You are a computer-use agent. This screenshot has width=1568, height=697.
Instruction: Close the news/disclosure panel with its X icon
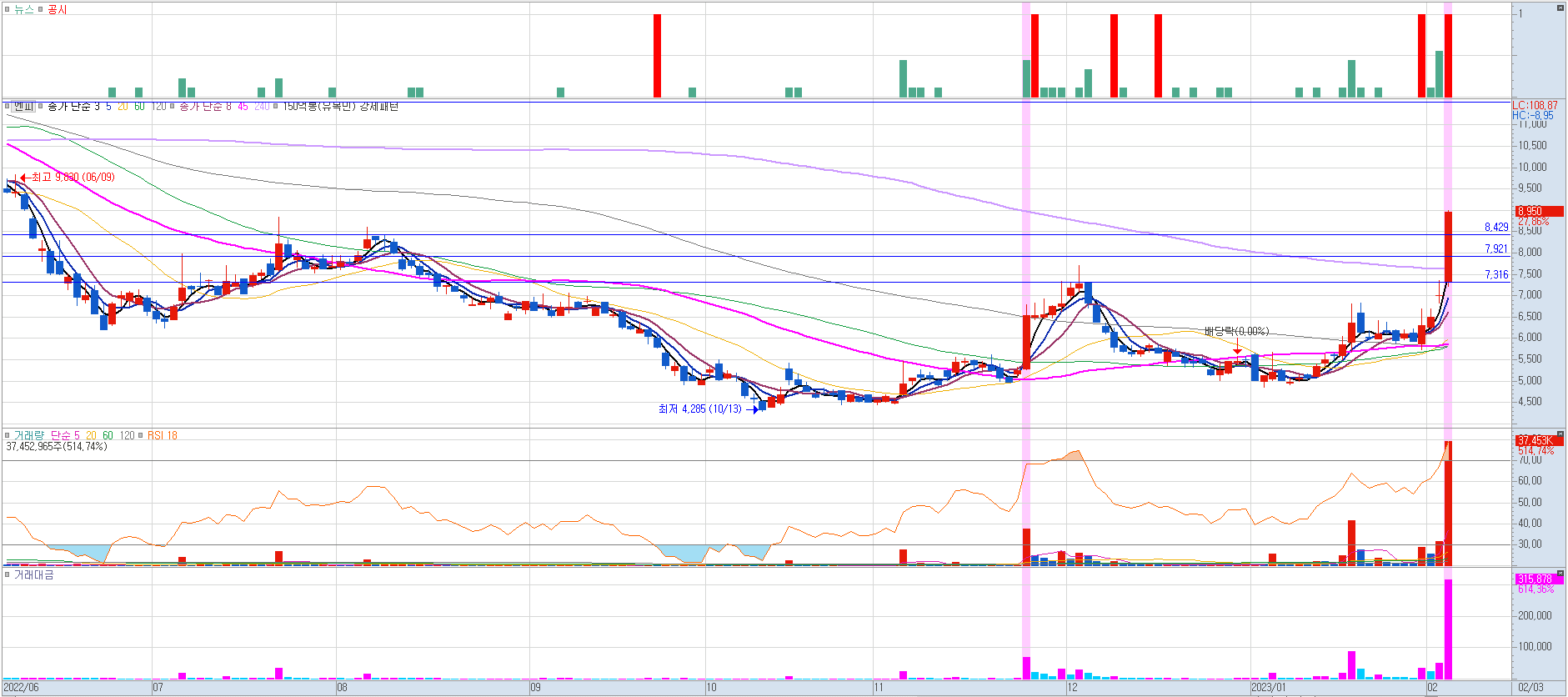(x=1560, y=8)
